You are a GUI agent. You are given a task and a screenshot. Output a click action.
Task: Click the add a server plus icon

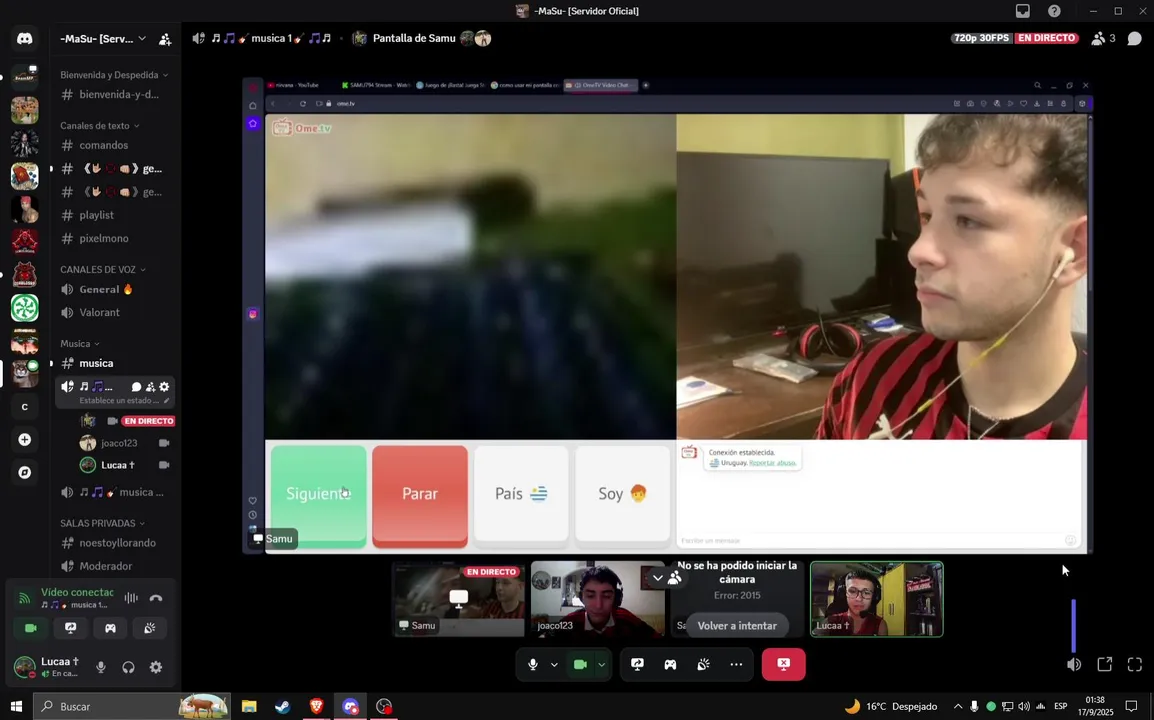[24, 440]
